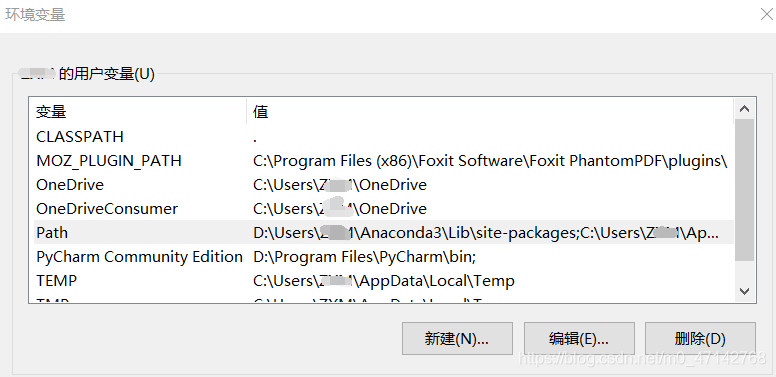Click the 删除(D) button

[x=700, y=338]
